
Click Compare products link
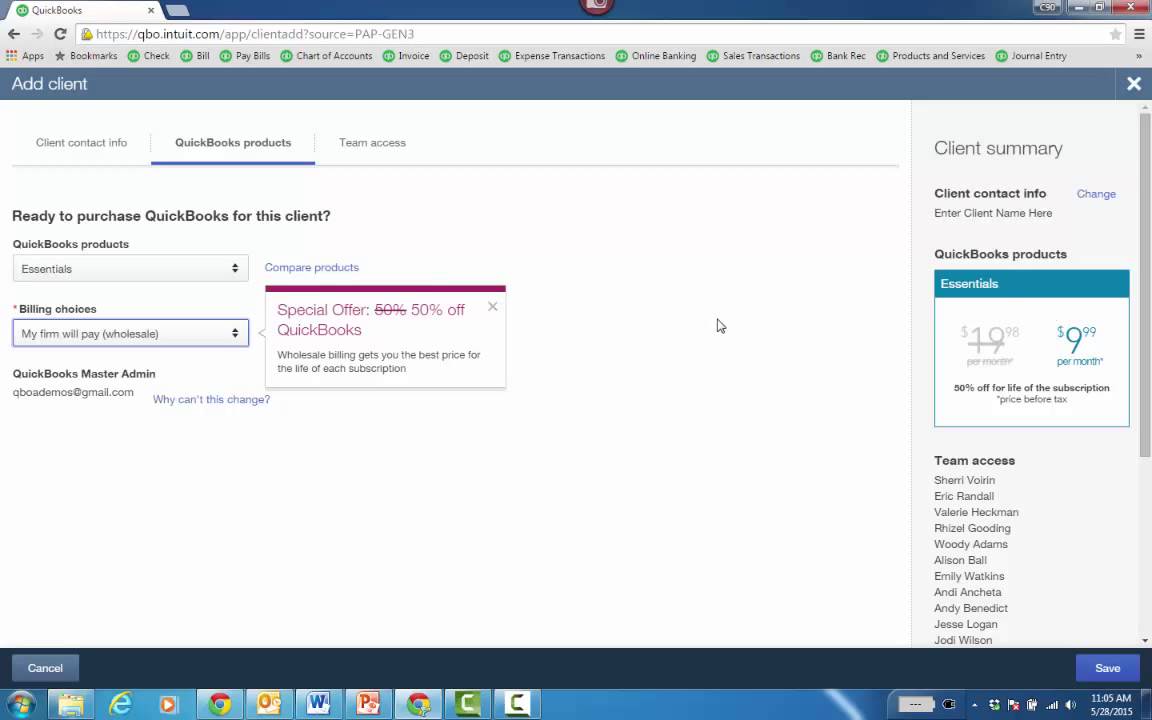[312, 267]
